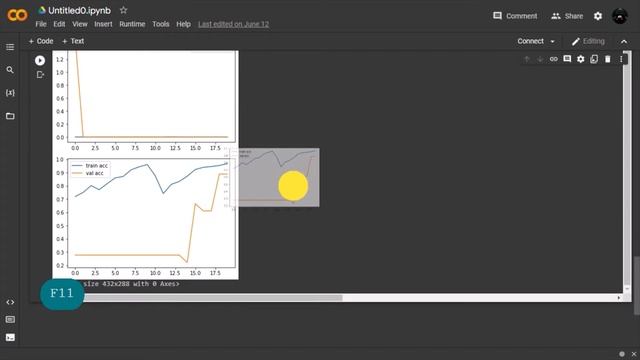Image resolution: width=640 pixels, height=360 pixels.
Task: Open the table of contents panel
Action: click(10, 47)
